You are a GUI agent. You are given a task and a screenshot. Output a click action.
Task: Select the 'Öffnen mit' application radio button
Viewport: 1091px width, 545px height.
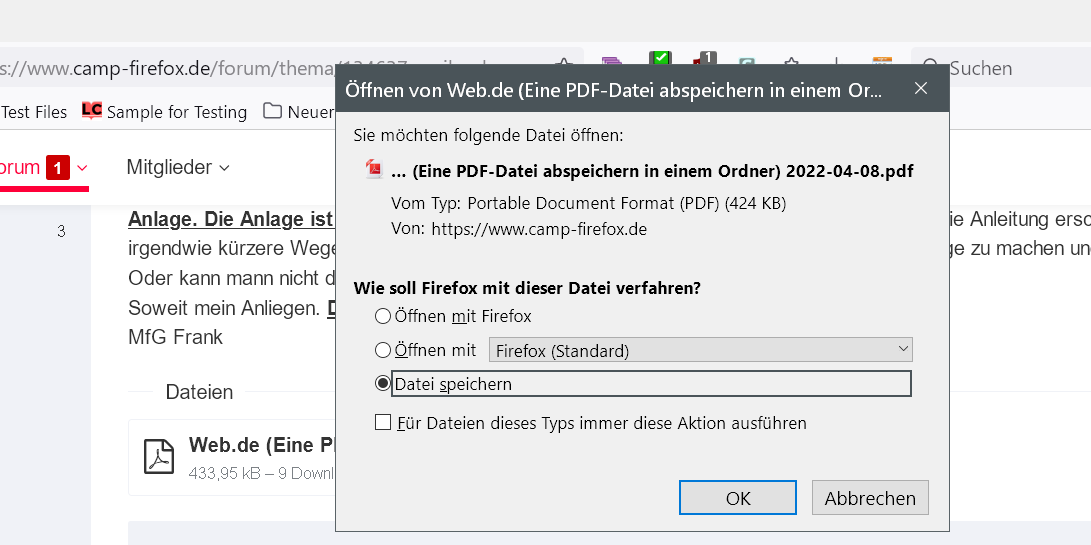click(383, 350)
